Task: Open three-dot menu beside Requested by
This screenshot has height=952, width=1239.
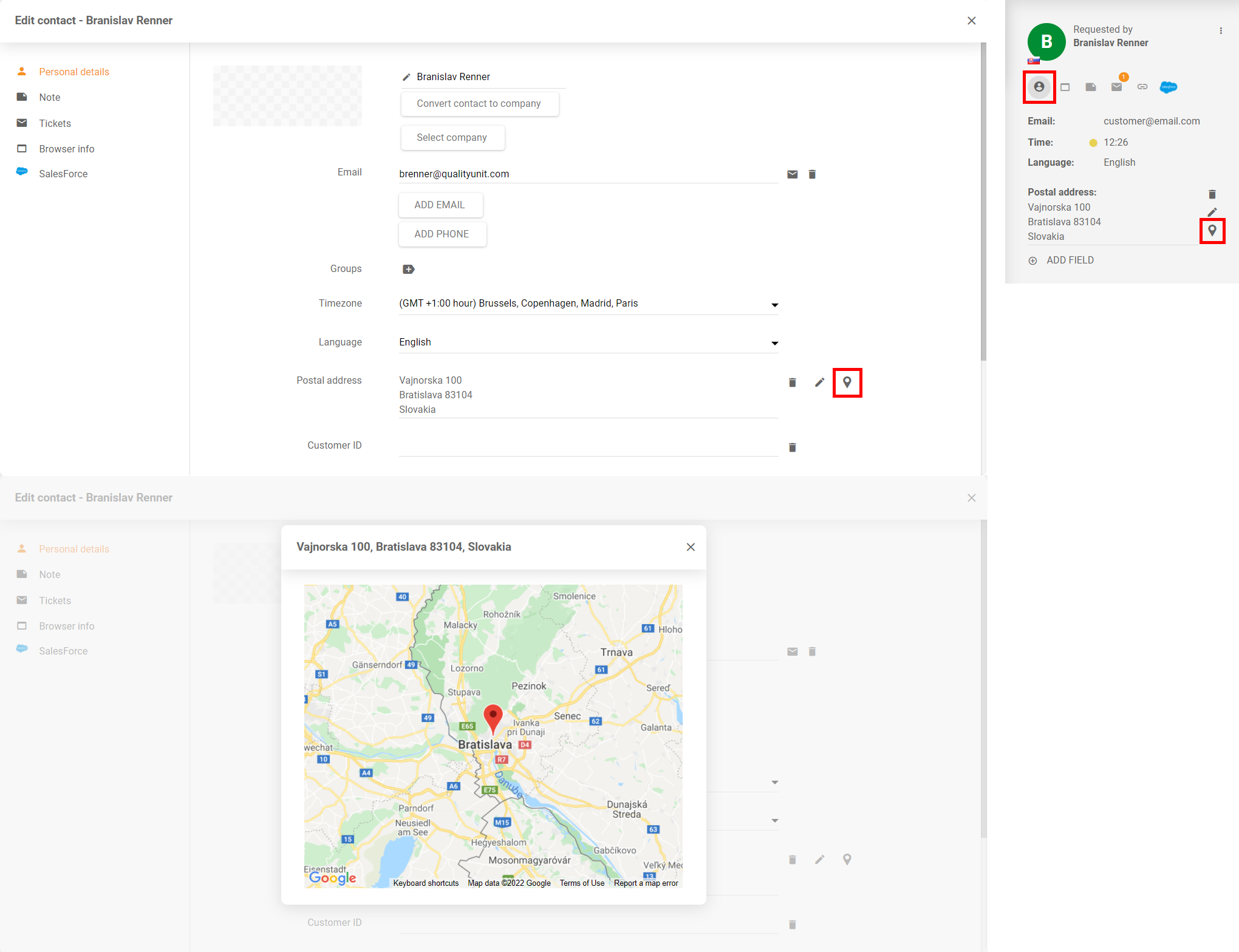Action: pos(1221,30)
